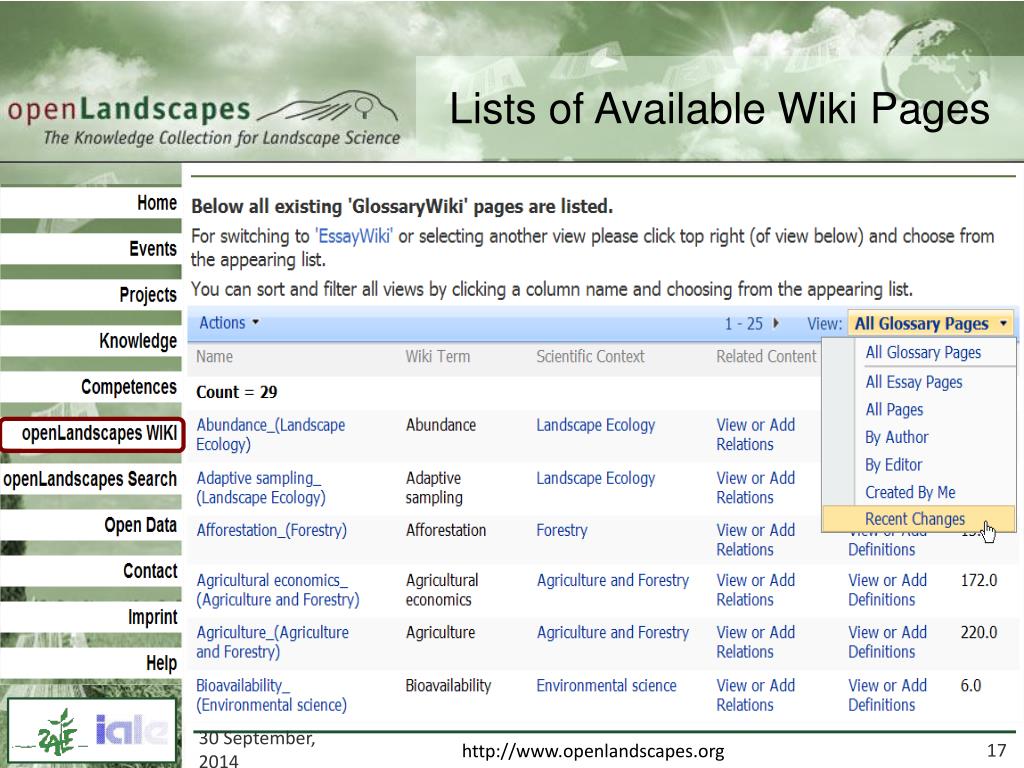Click Environmental science context link
This screenshot has height=768, width=1024.
pyautogui.click(x=606, y=686)
